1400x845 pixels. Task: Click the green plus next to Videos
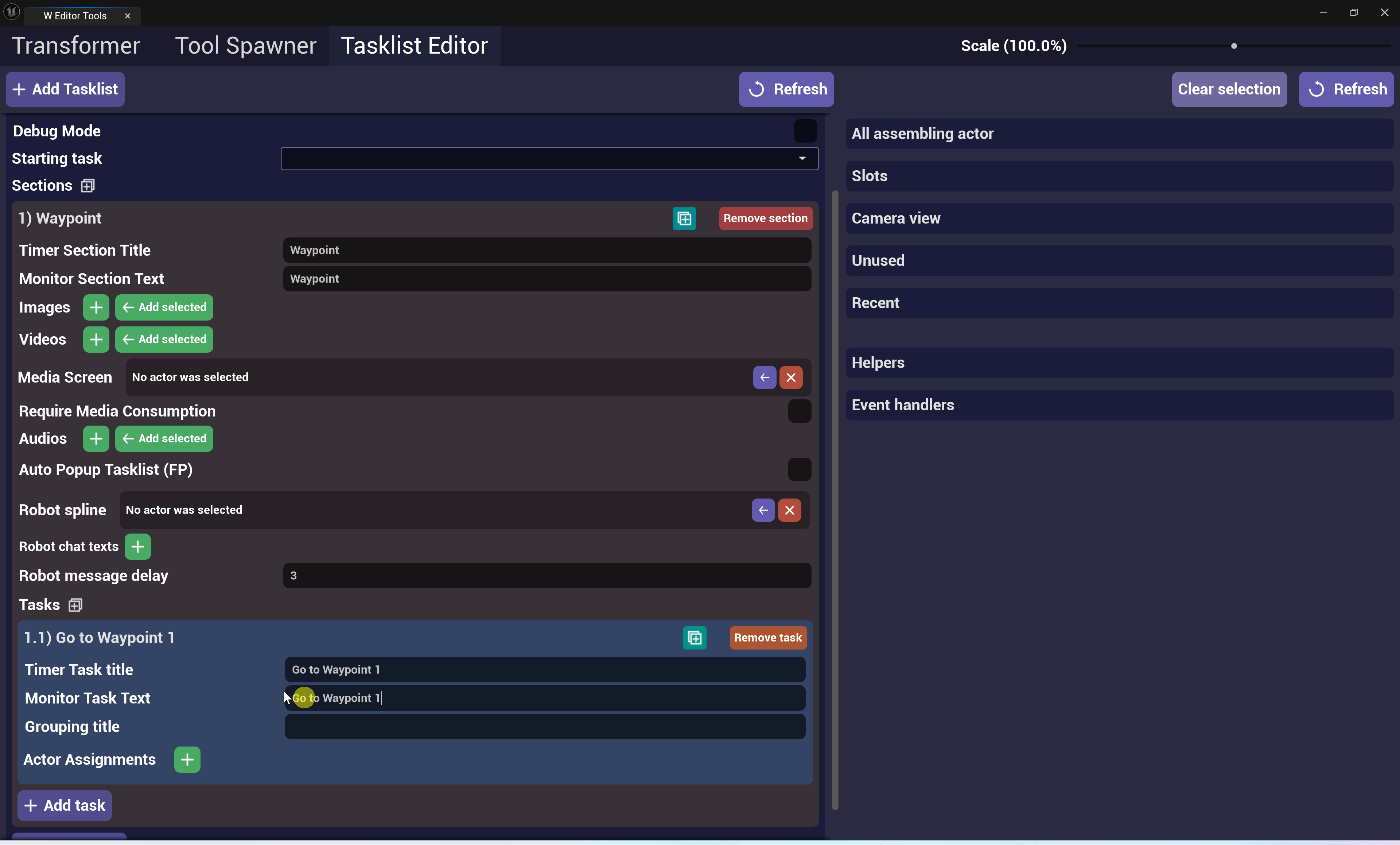96,339
